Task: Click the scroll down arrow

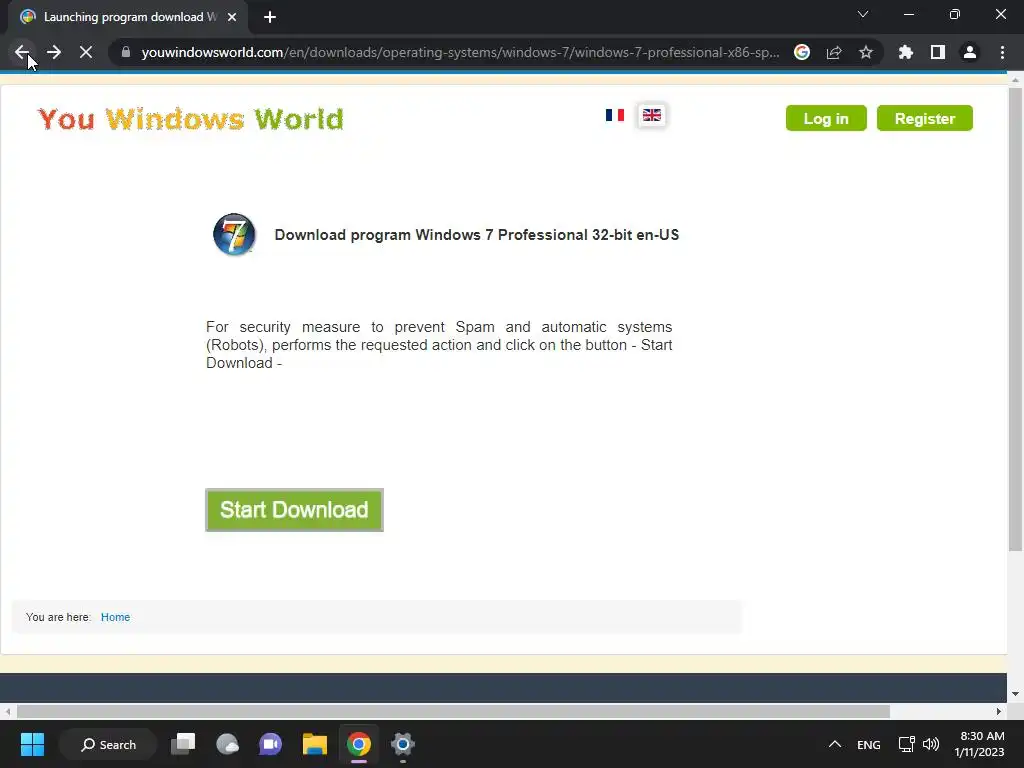Action: [x=1015, y=694]
